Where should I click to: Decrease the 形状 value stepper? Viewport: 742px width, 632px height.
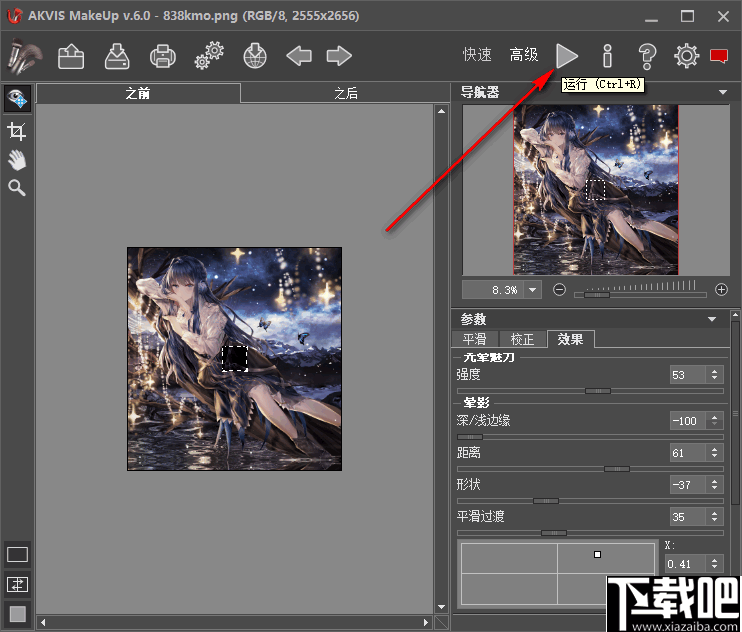click(715, 489)
